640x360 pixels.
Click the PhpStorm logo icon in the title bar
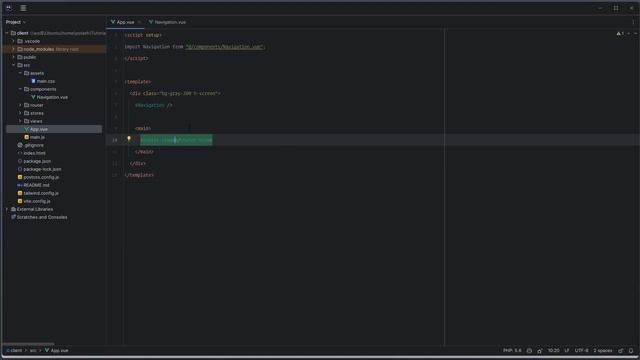click(x=9, y=8)
